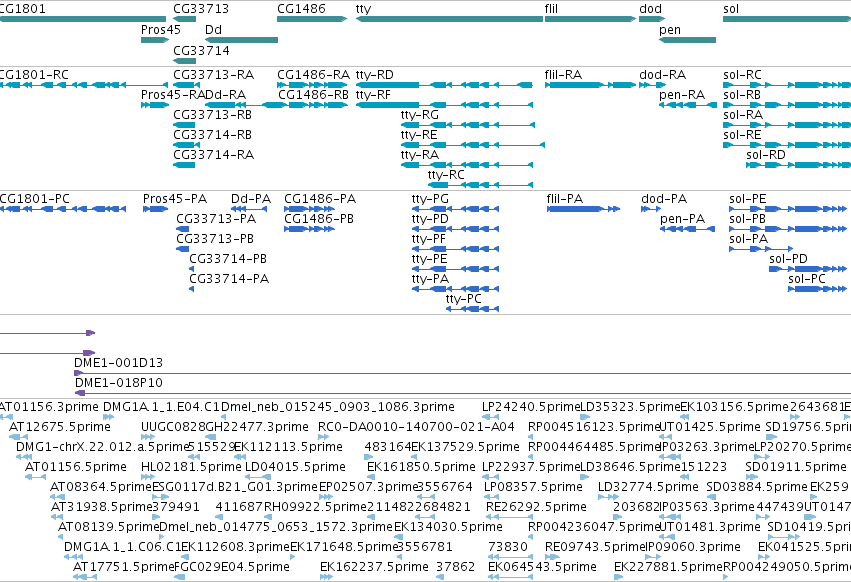851x582 pixels.
Task: Click the Pros45-PA protein label
Action: point(175,199)
